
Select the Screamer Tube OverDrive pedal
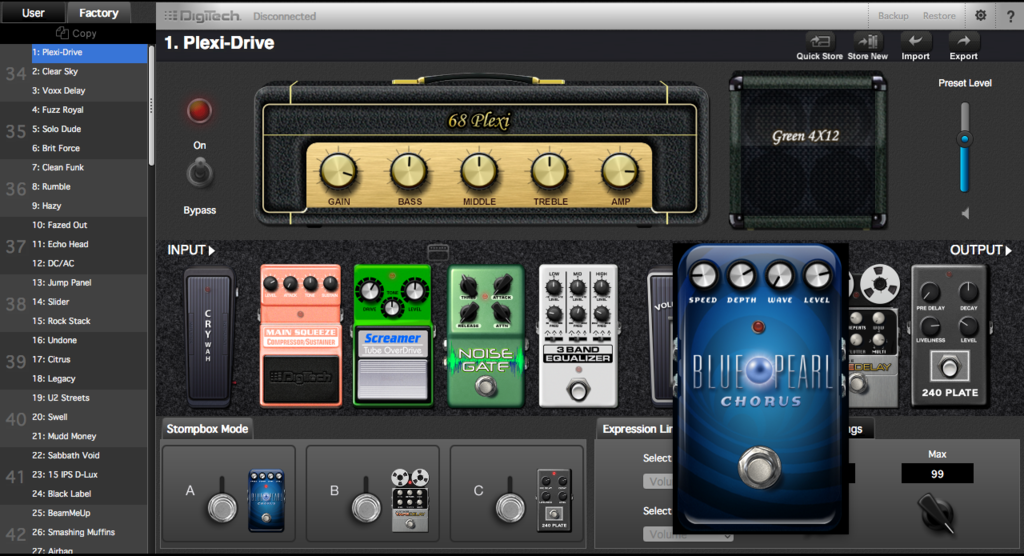point(392,335)
